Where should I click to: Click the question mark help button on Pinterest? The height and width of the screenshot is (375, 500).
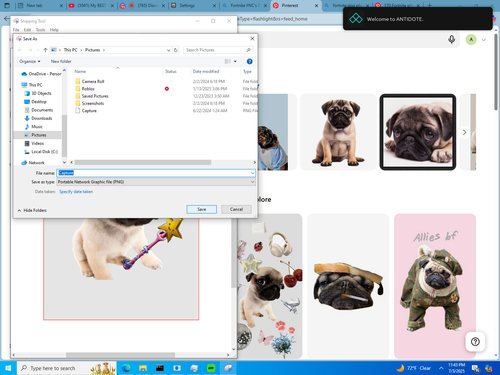pyautogui.click(x=475, y=342)
